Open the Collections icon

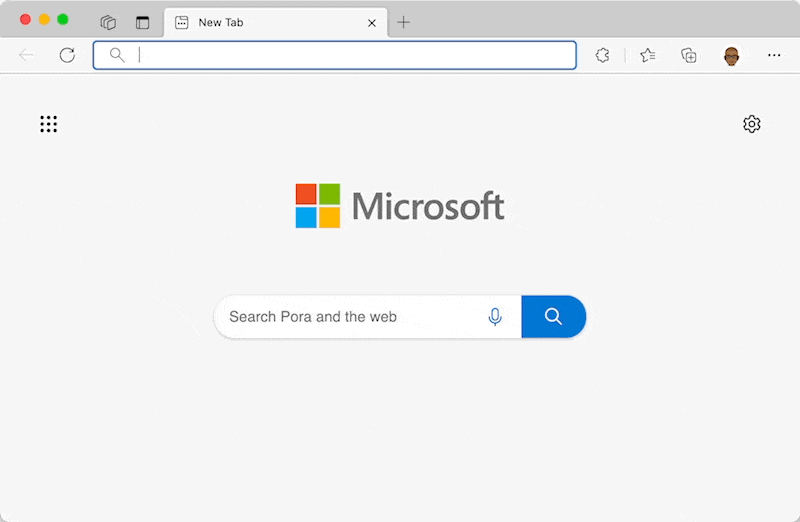tap(689, 55)
